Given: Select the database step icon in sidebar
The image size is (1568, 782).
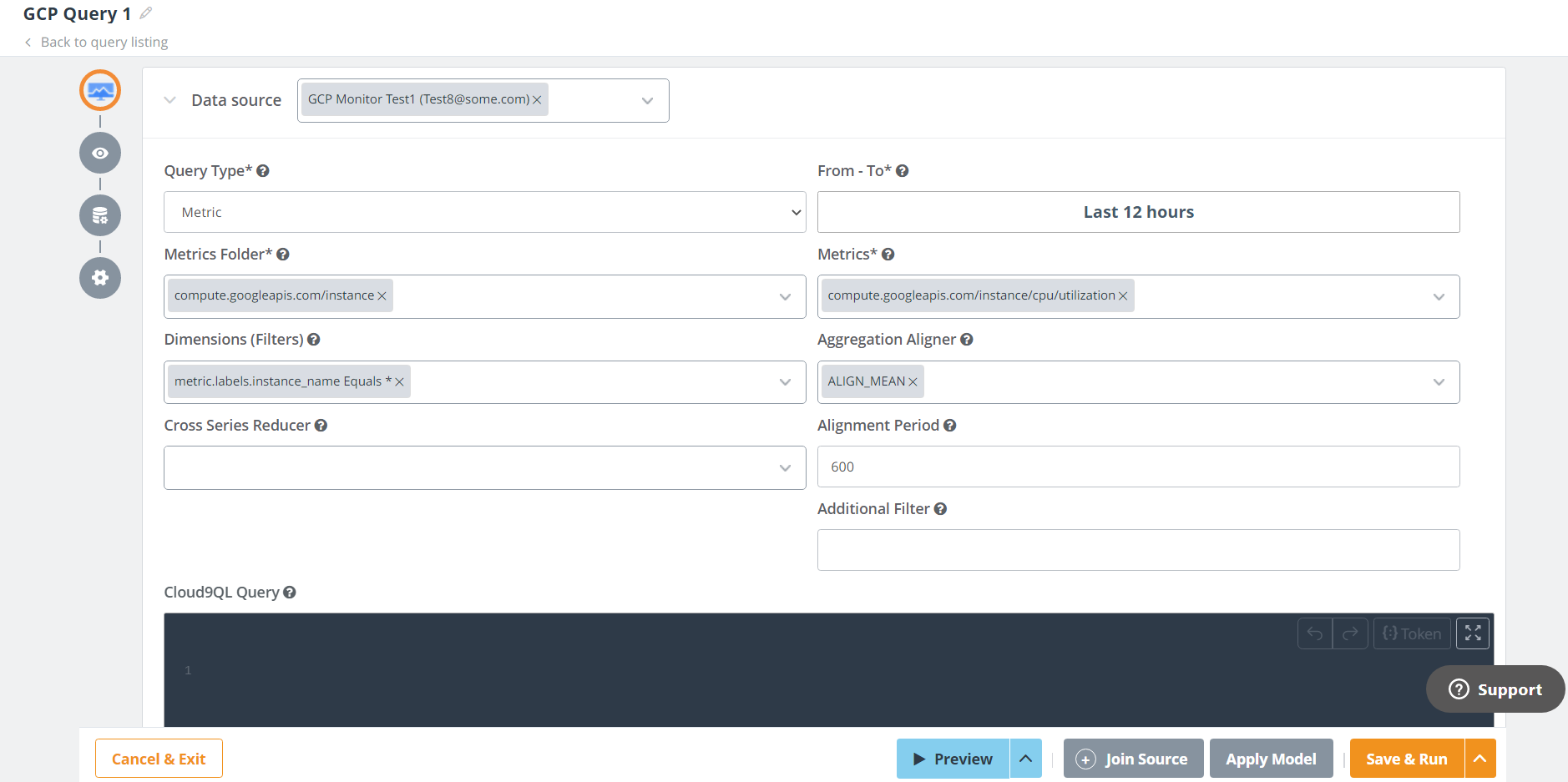Looking at the screenshot, I should (100, 216).
